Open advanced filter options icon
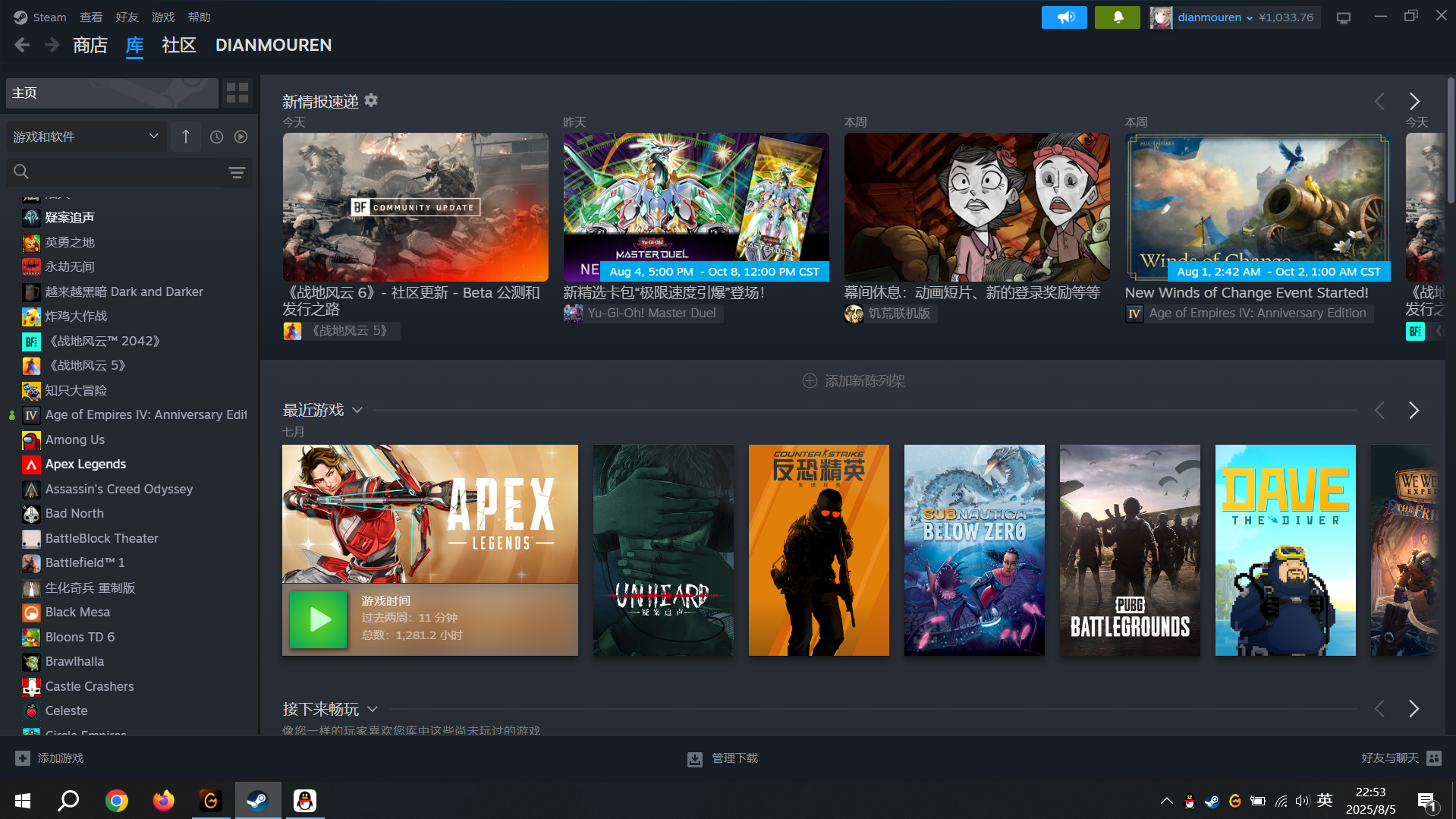This screenshot has height=819, width=1456. (237, 173)
